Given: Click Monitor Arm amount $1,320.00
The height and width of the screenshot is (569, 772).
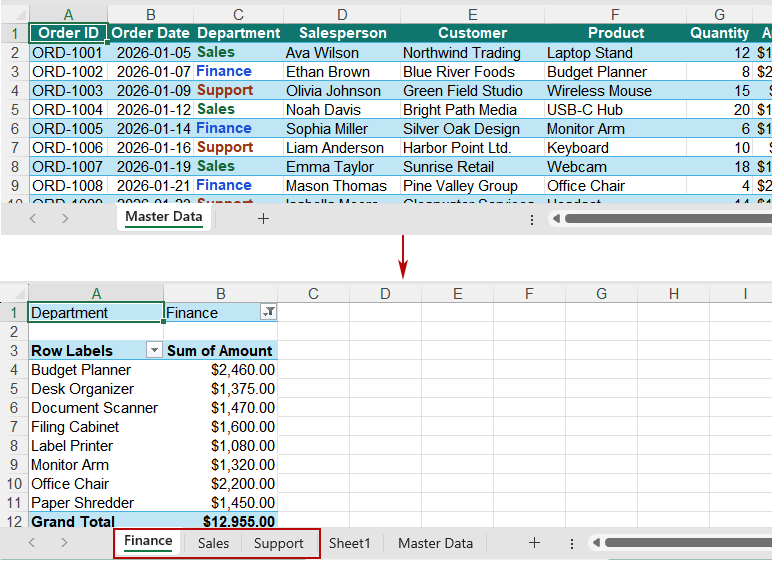Looking at the screenshot, I should point(220,465).
